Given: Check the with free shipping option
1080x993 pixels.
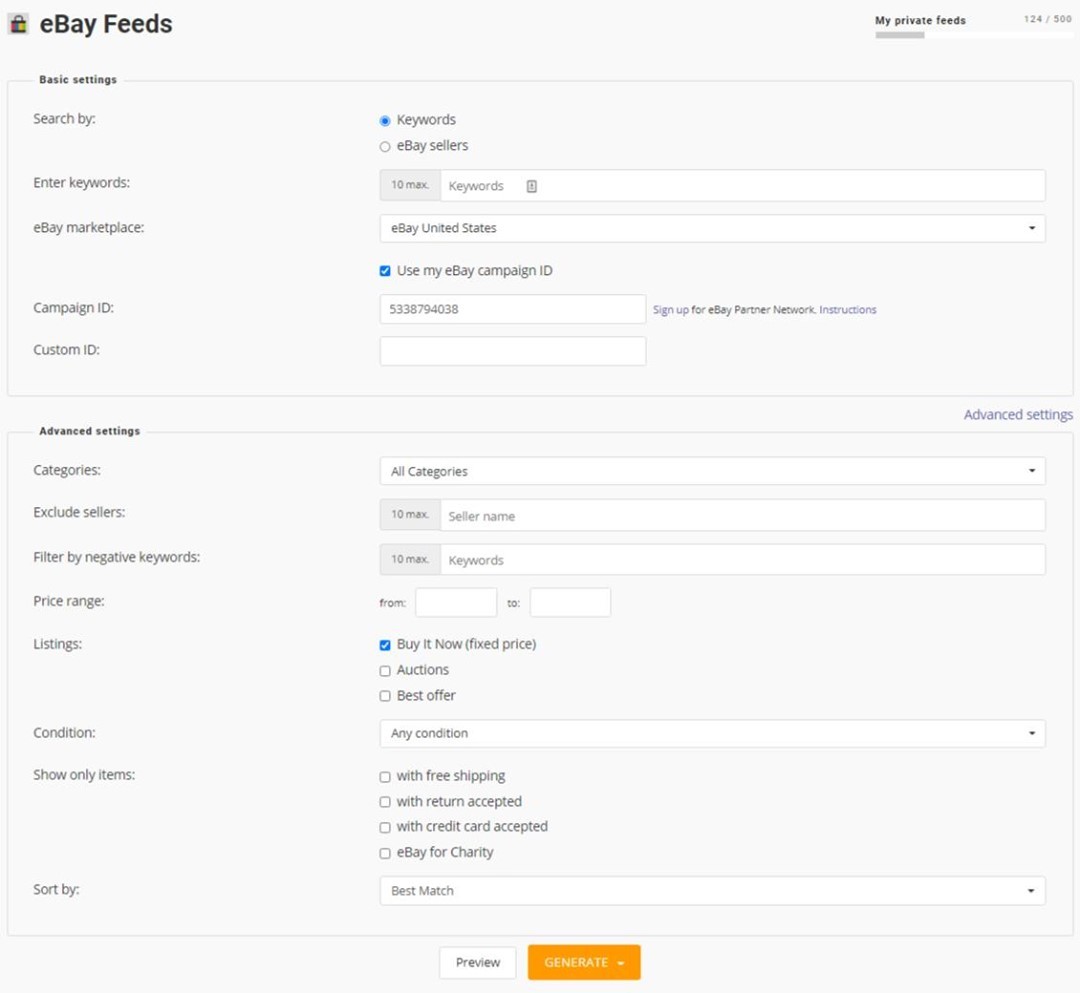Looking at the screenshot, I should coord(385,777).
